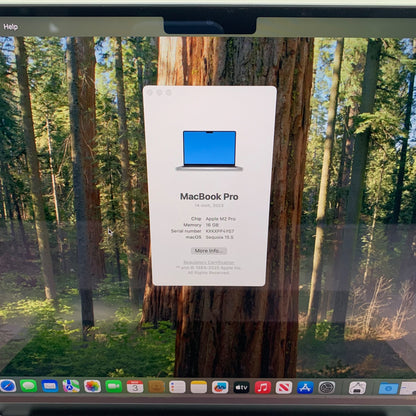Image resolution: width=416 pixels, height=416 pixels.
Task: Launch the Music app
Action: coord(263,388)
